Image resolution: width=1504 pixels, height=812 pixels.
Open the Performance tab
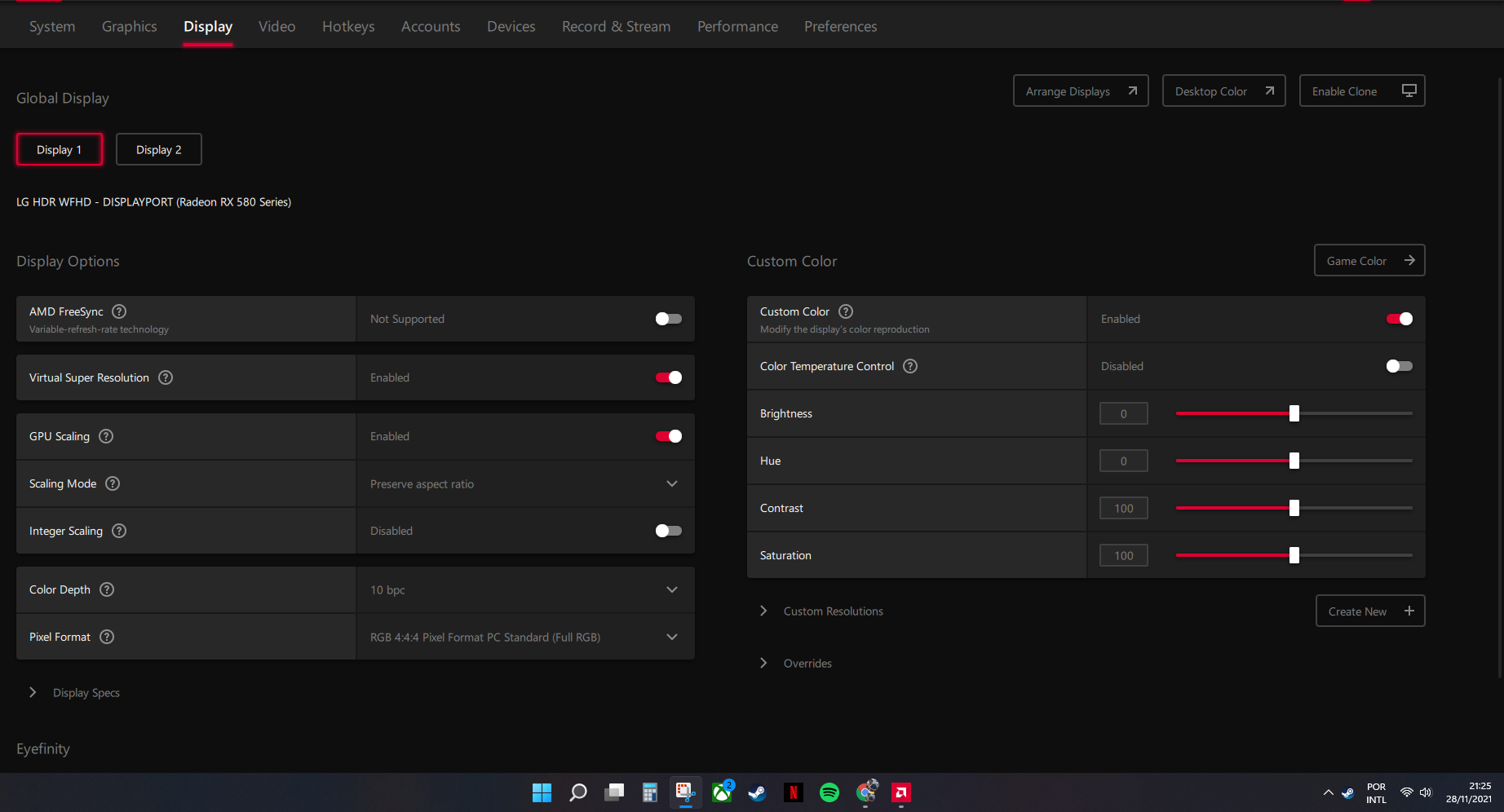tap(737, 26)
